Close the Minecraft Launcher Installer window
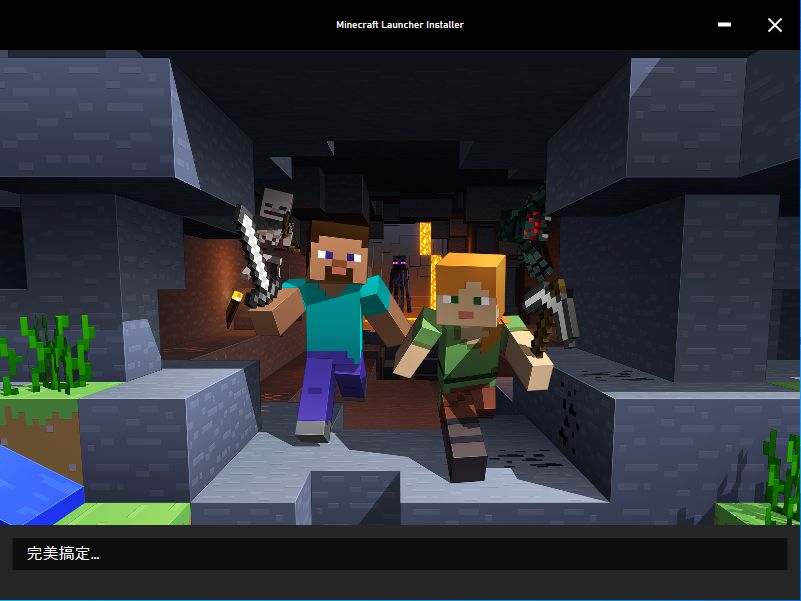 (x=774, y=25)
